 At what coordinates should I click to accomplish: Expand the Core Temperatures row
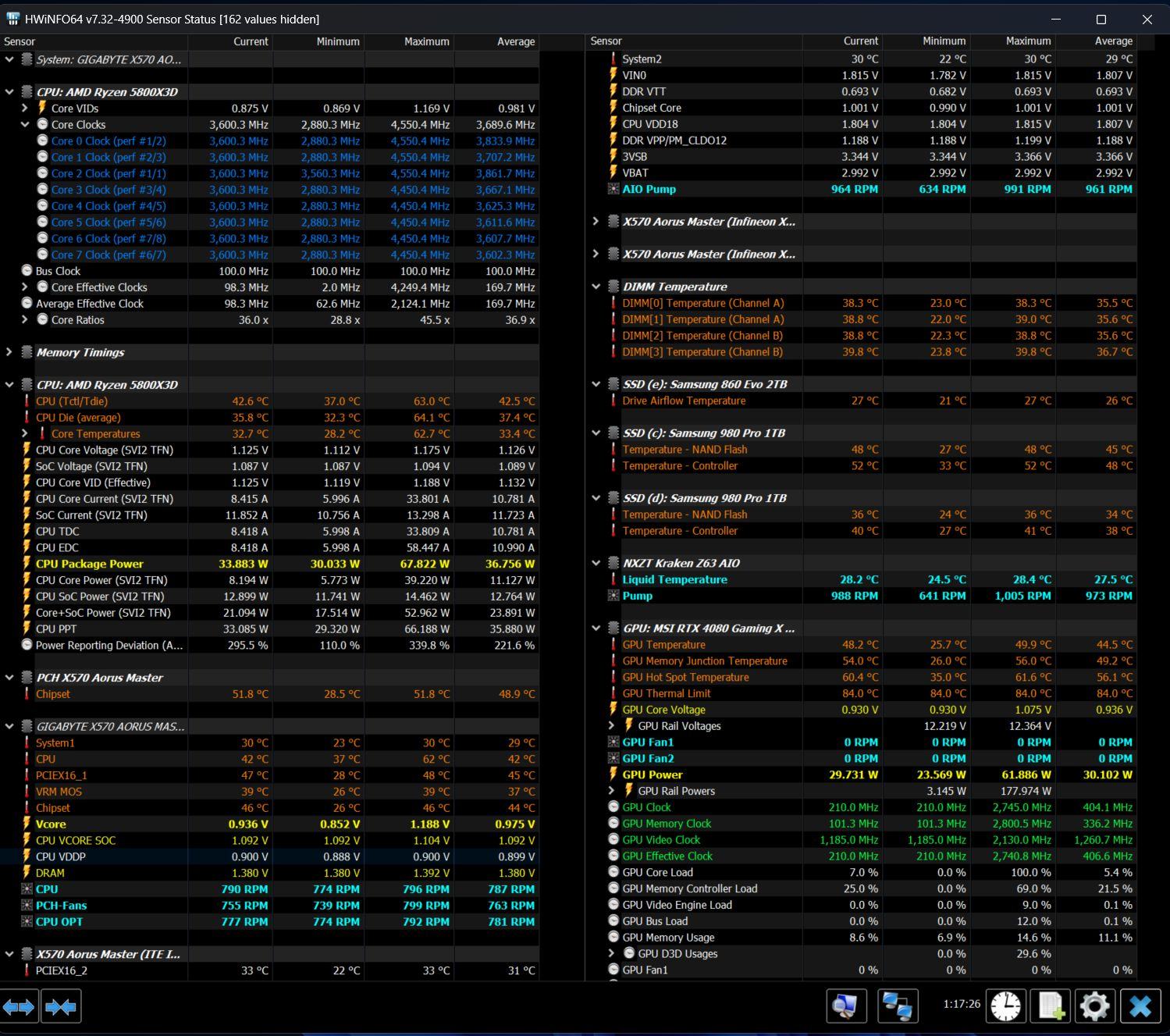tap(25, 433)
